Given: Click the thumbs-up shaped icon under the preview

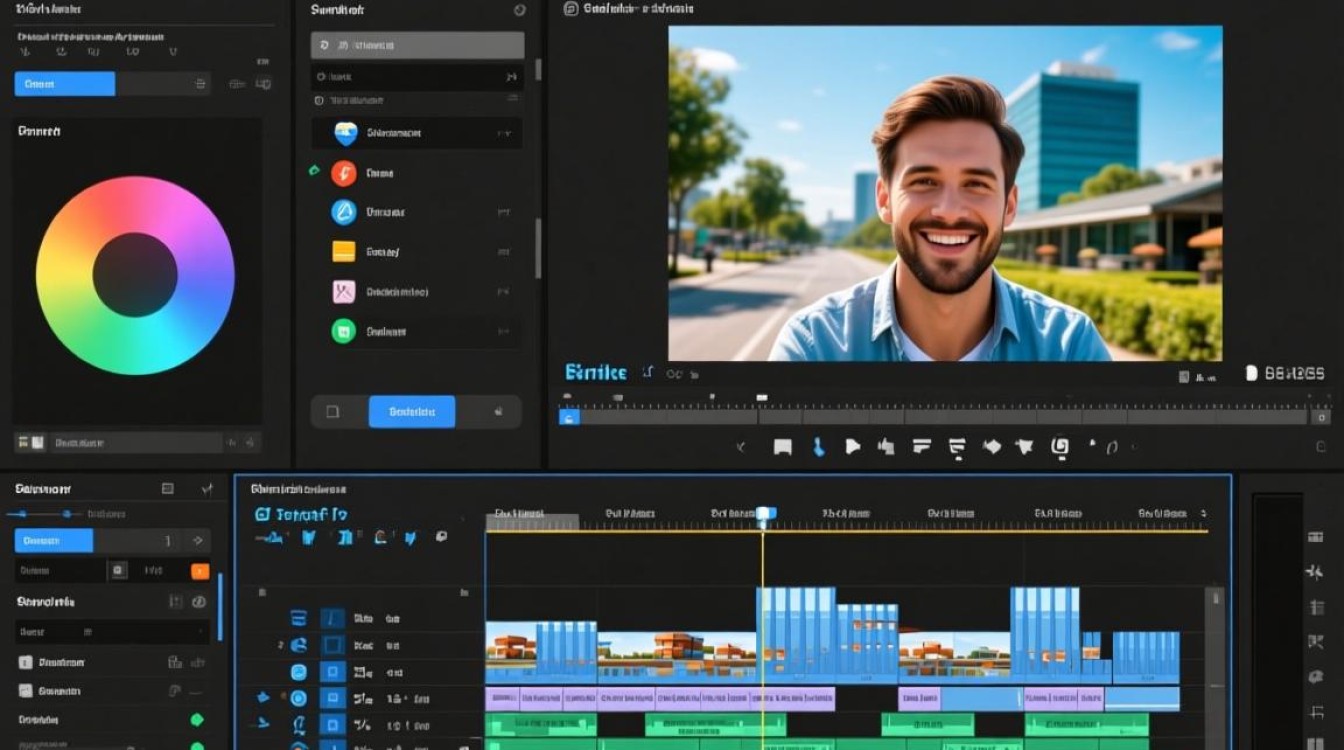Looking at the screenshot, I should (885, 447).
